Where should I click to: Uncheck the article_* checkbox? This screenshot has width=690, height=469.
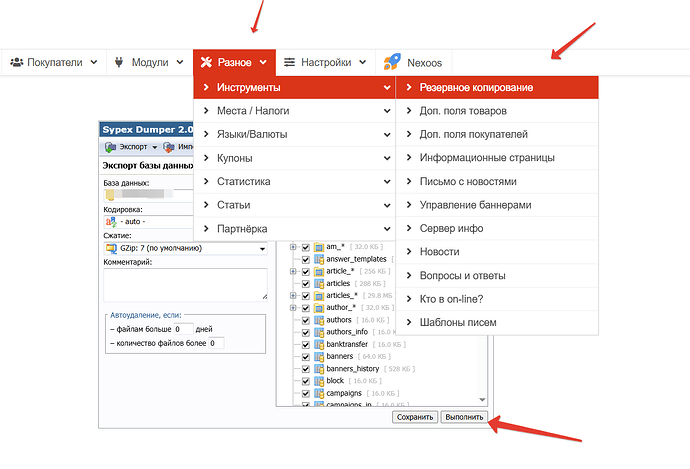coord(306,271)
